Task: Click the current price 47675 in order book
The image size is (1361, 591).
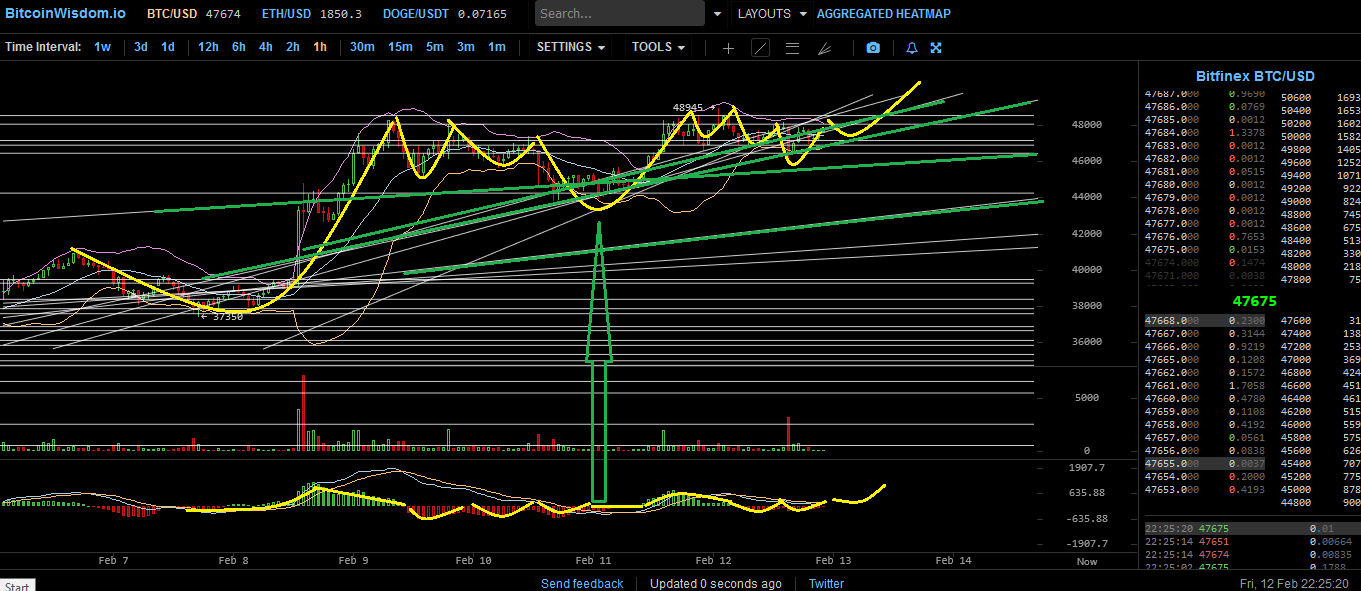Action: click(x=1254, y=301)
